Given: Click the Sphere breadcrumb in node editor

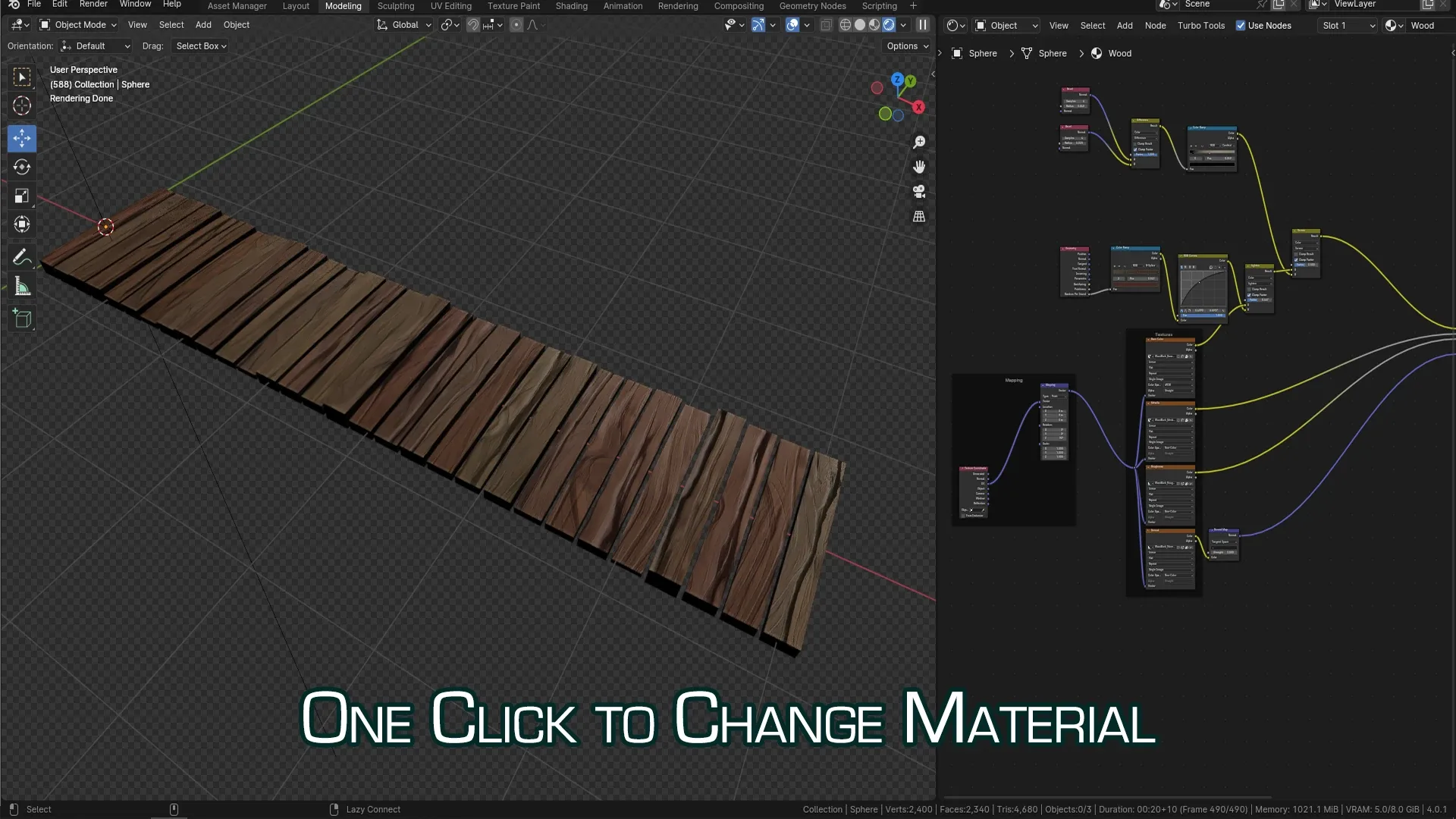Looking at the screenshot, I should click(982, 53).
